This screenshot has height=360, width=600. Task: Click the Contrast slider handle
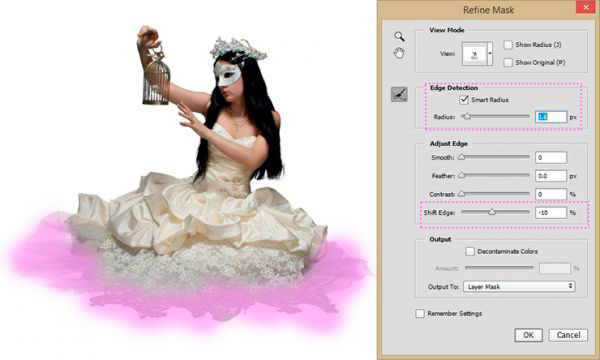pyautogui.click(x=461, y=194)
